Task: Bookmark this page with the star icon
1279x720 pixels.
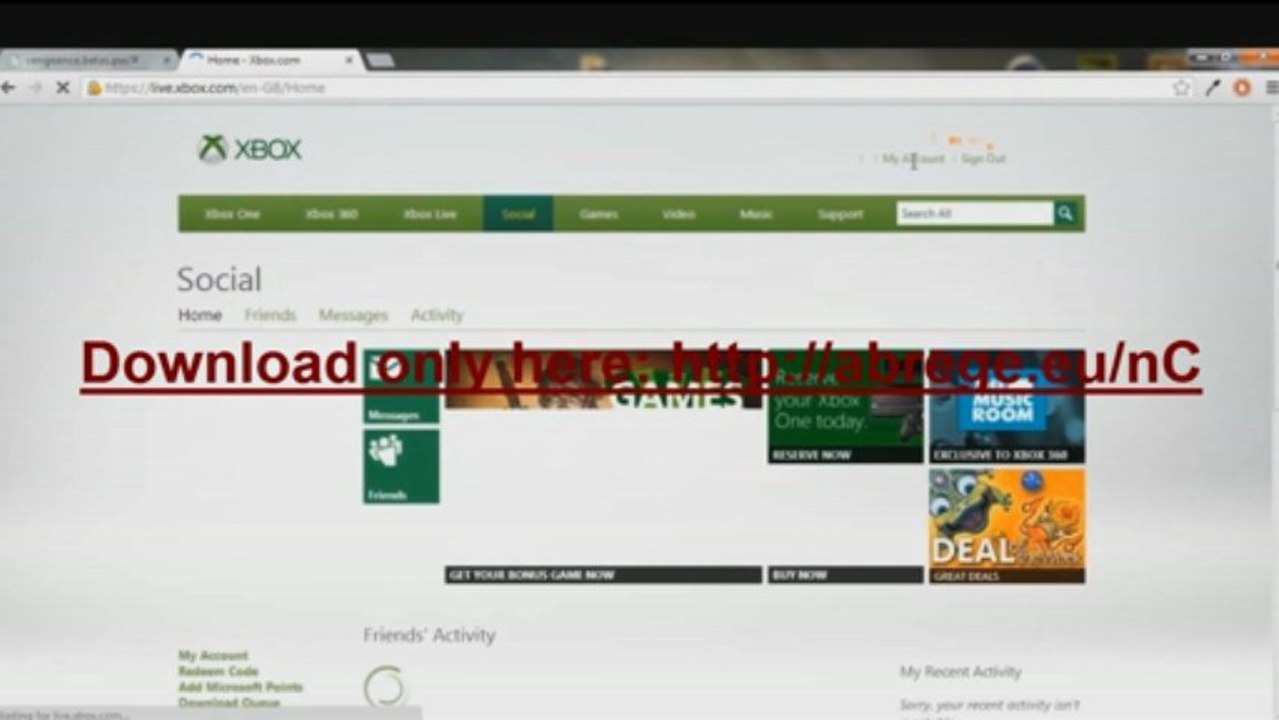Action: point(1182,88)
